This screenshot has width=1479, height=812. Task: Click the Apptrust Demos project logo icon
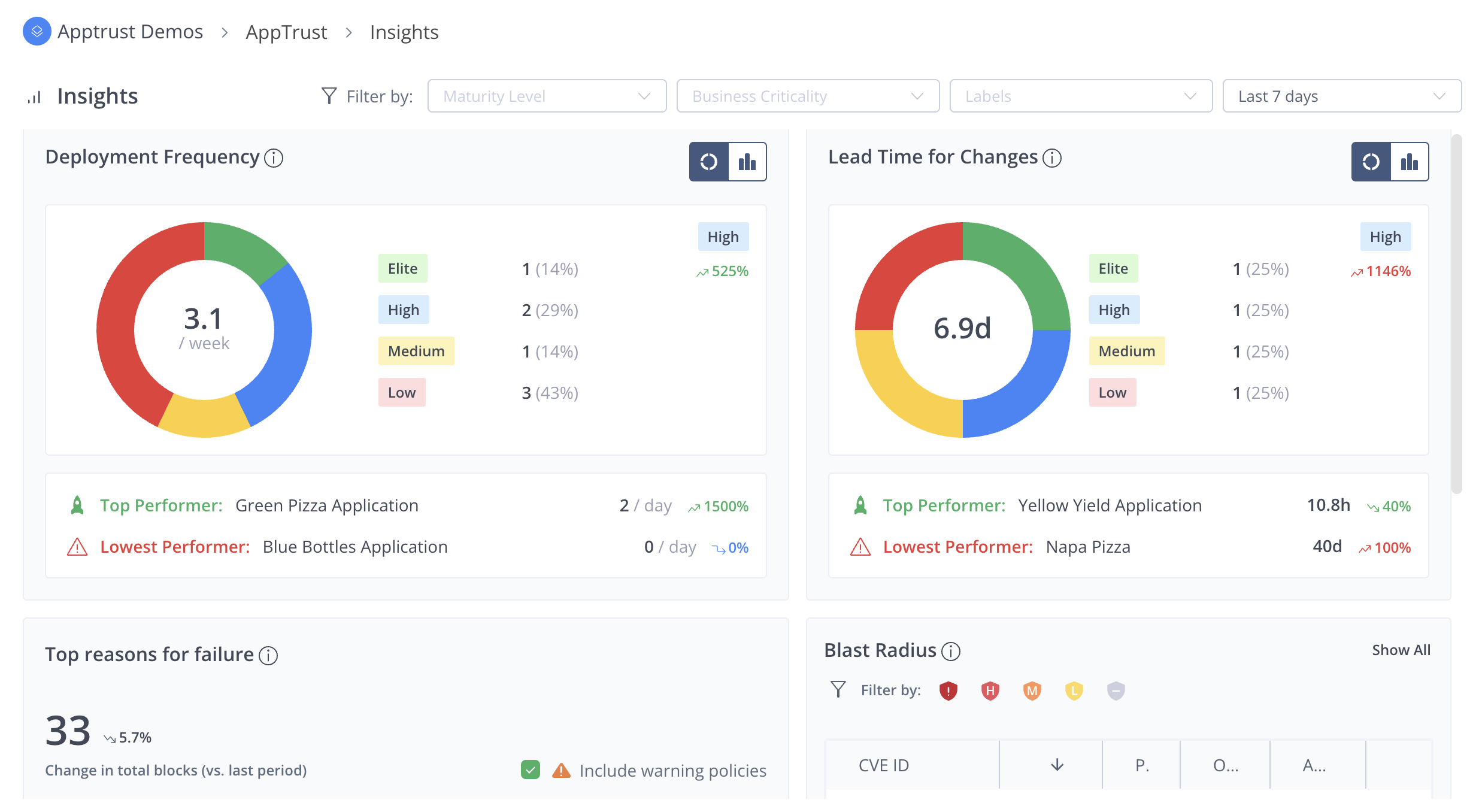[37, 31]
